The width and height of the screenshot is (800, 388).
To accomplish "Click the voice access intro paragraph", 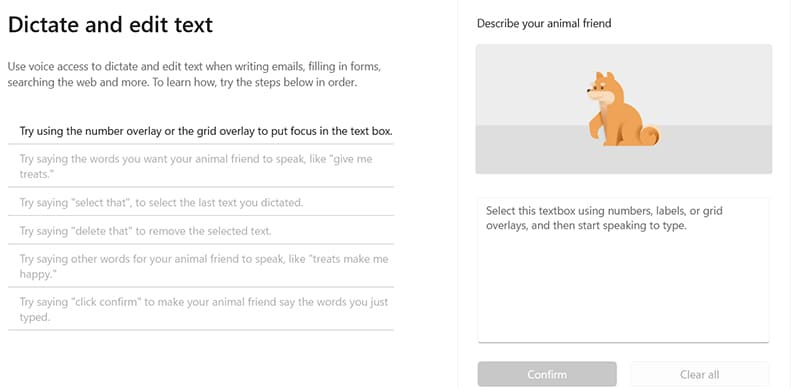I will click(x=194, y=75).
